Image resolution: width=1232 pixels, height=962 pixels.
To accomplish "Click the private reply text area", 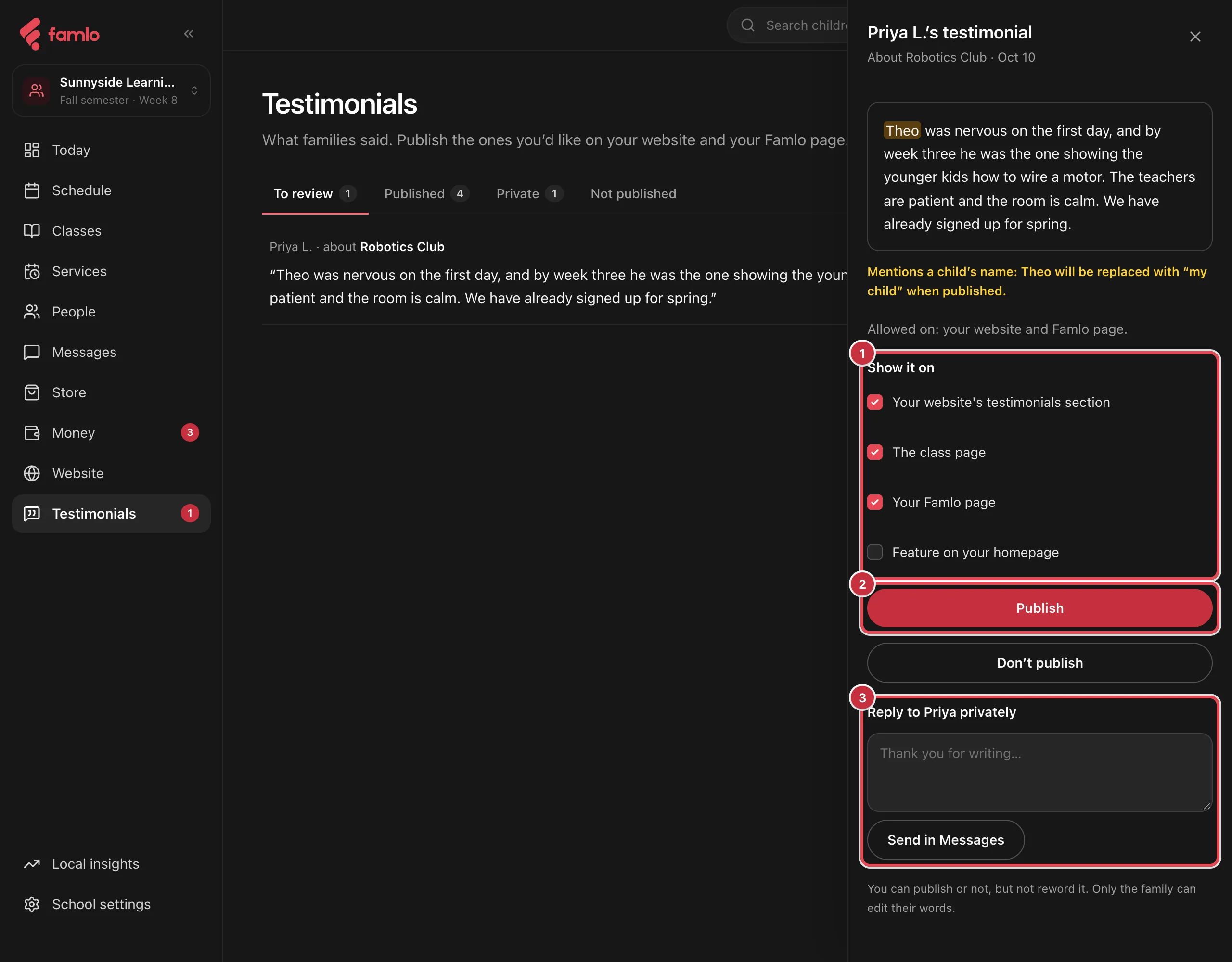I will [x=1039, y=772].
